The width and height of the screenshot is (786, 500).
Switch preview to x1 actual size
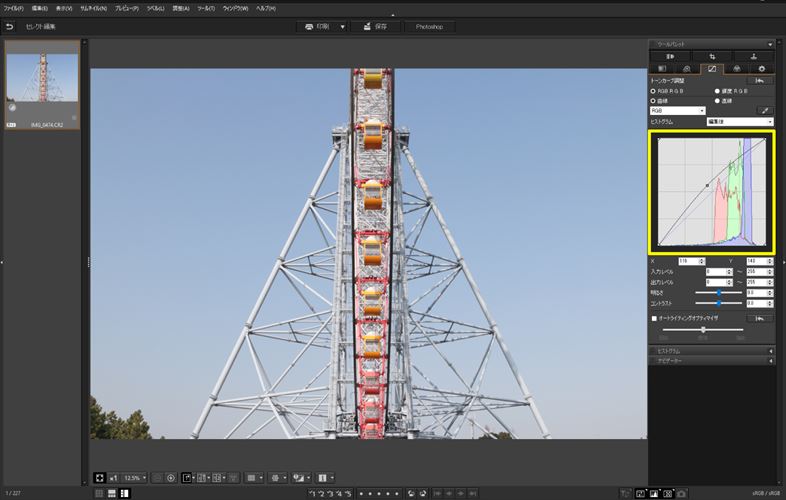click(113, 478)
